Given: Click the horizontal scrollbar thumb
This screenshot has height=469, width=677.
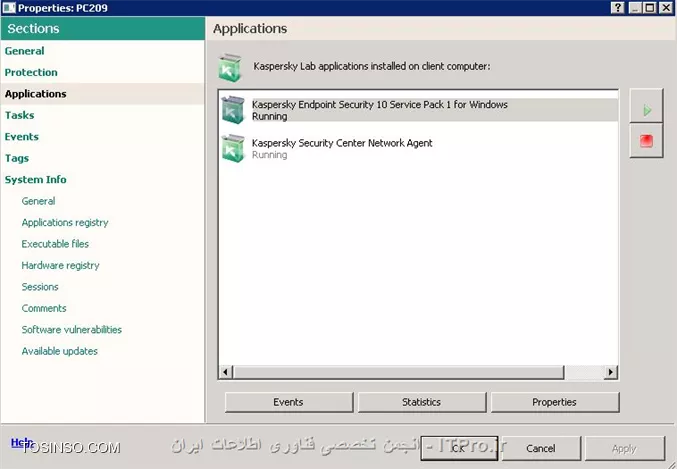Looking at the screenshot, I should click(398, 372).
